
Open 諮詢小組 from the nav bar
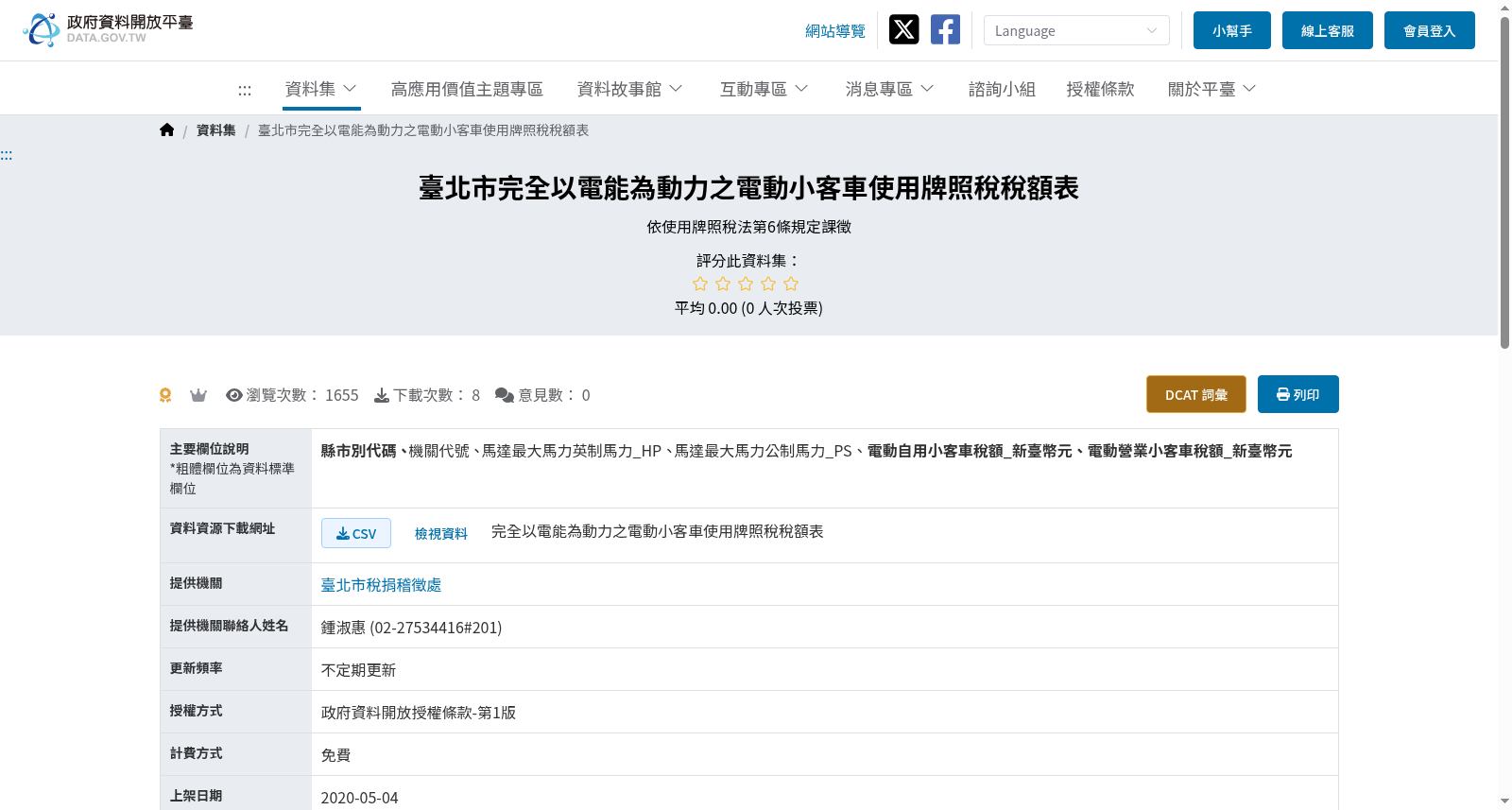coord(1002,89)
